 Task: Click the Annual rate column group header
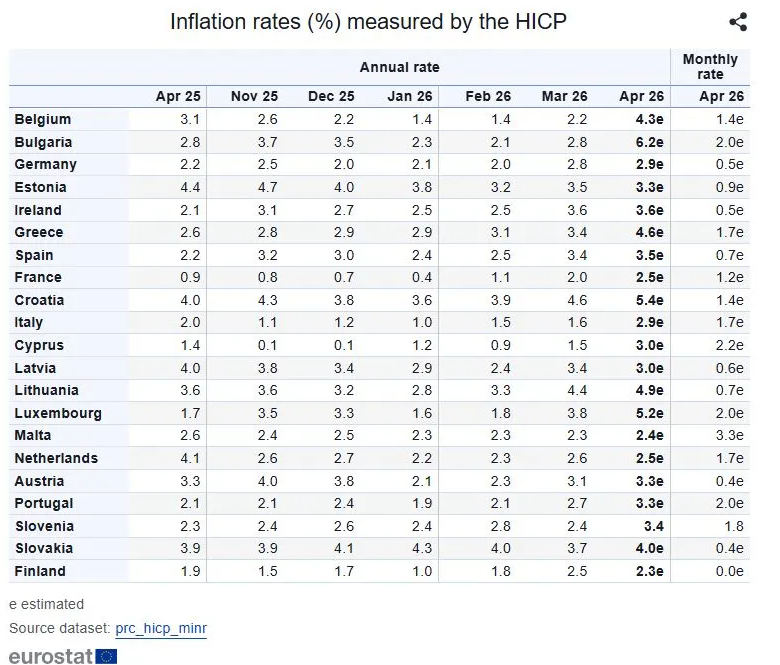[x=399, y=67]
